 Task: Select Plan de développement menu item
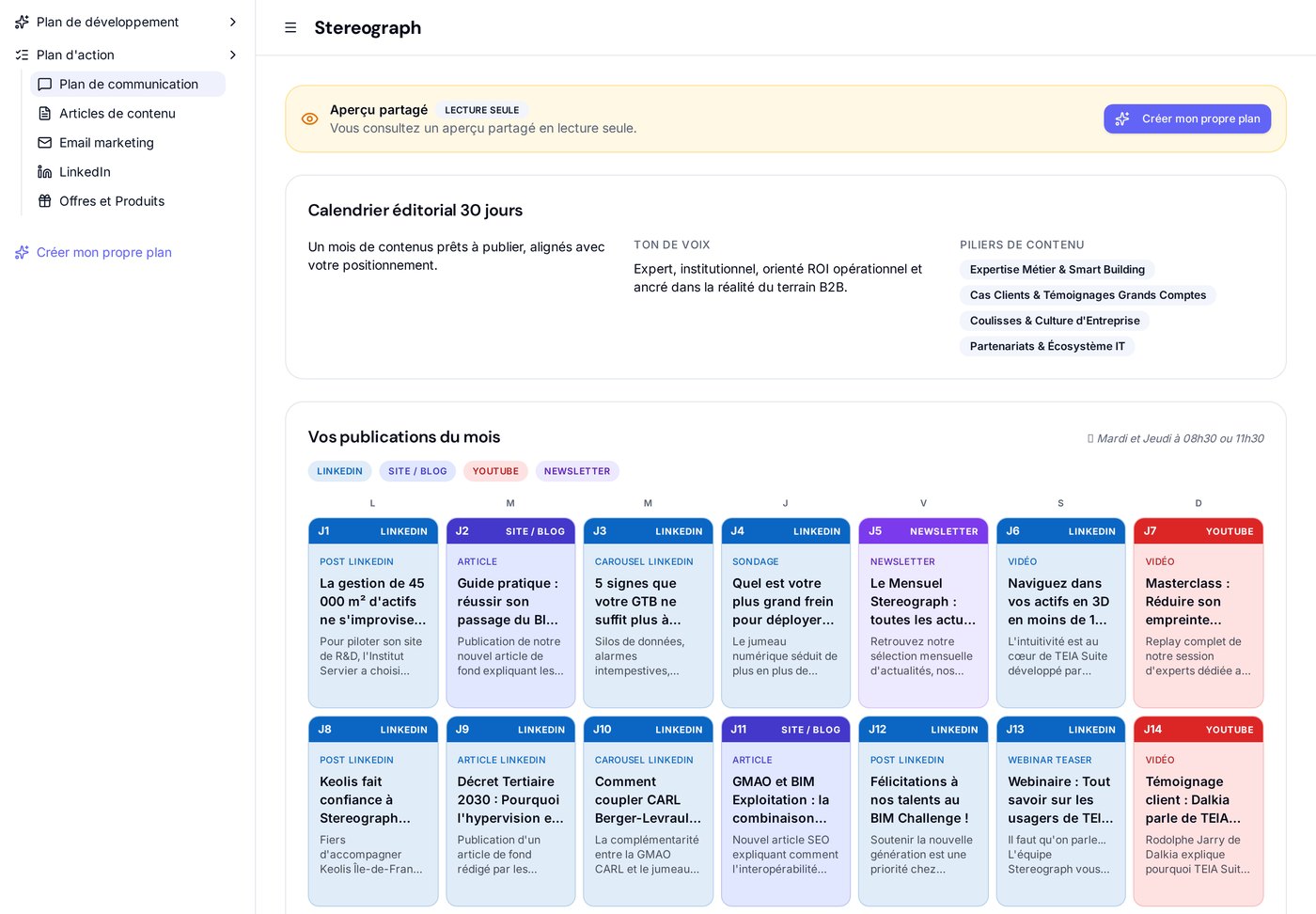(x=128, y=22)
